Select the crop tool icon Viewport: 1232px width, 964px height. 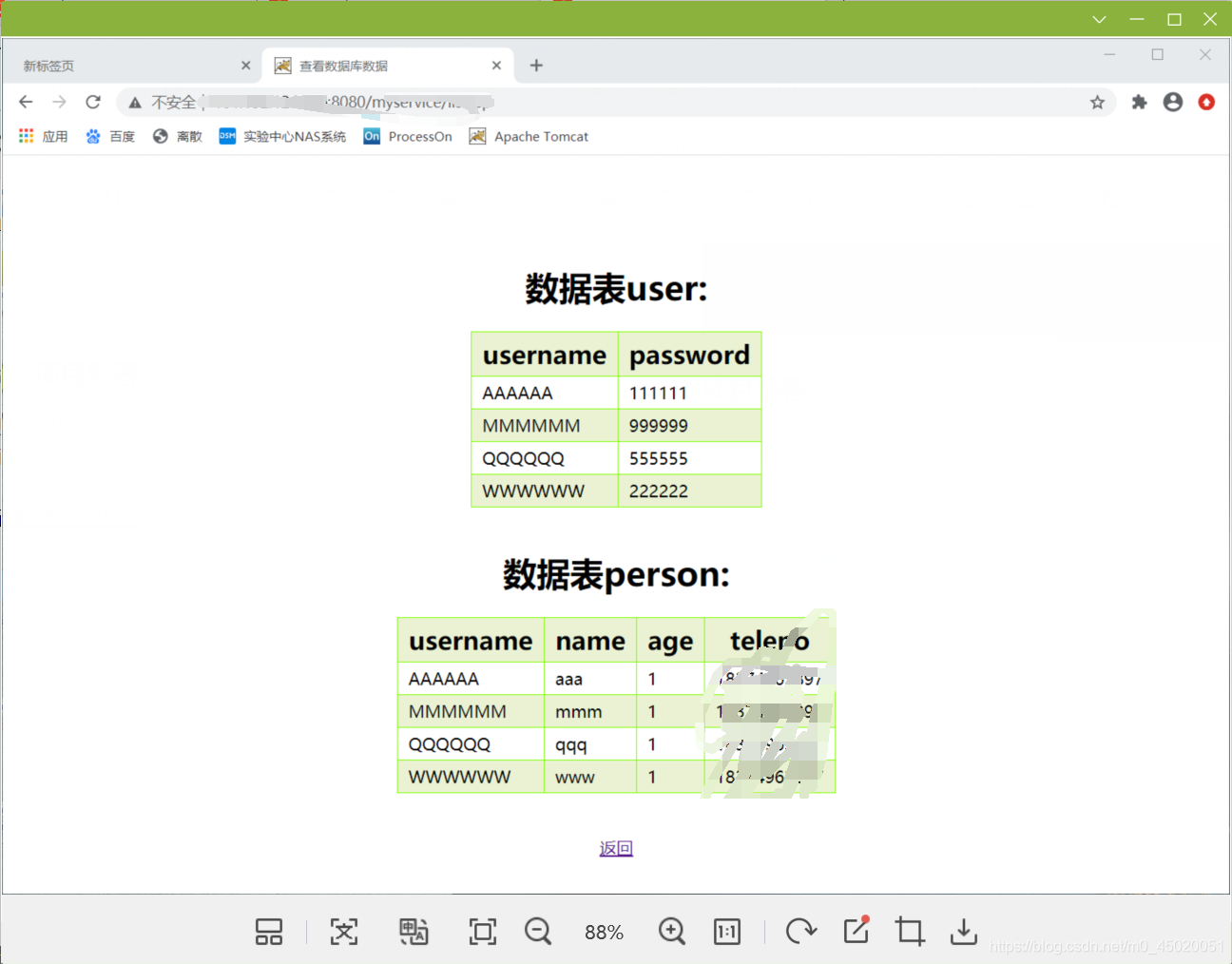click(910, 932)
